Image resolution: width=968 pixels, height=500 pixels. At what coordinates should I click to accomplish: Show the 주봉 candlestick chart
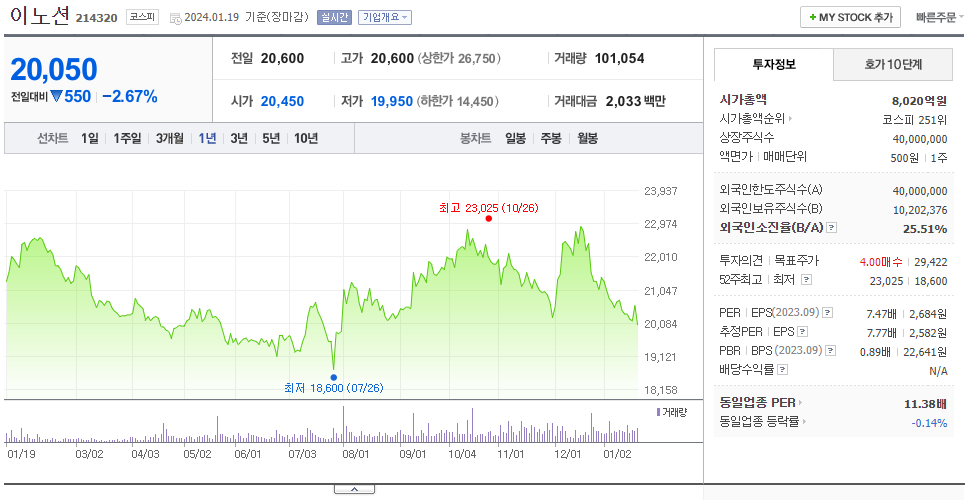click(x=551, y=139)
